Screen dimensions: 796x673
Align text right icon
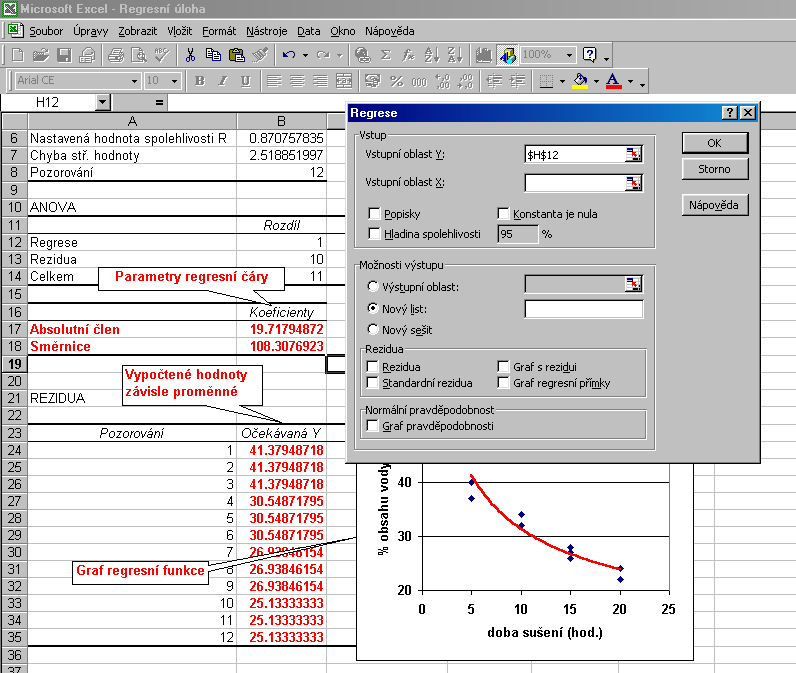(x=320, y=81)
